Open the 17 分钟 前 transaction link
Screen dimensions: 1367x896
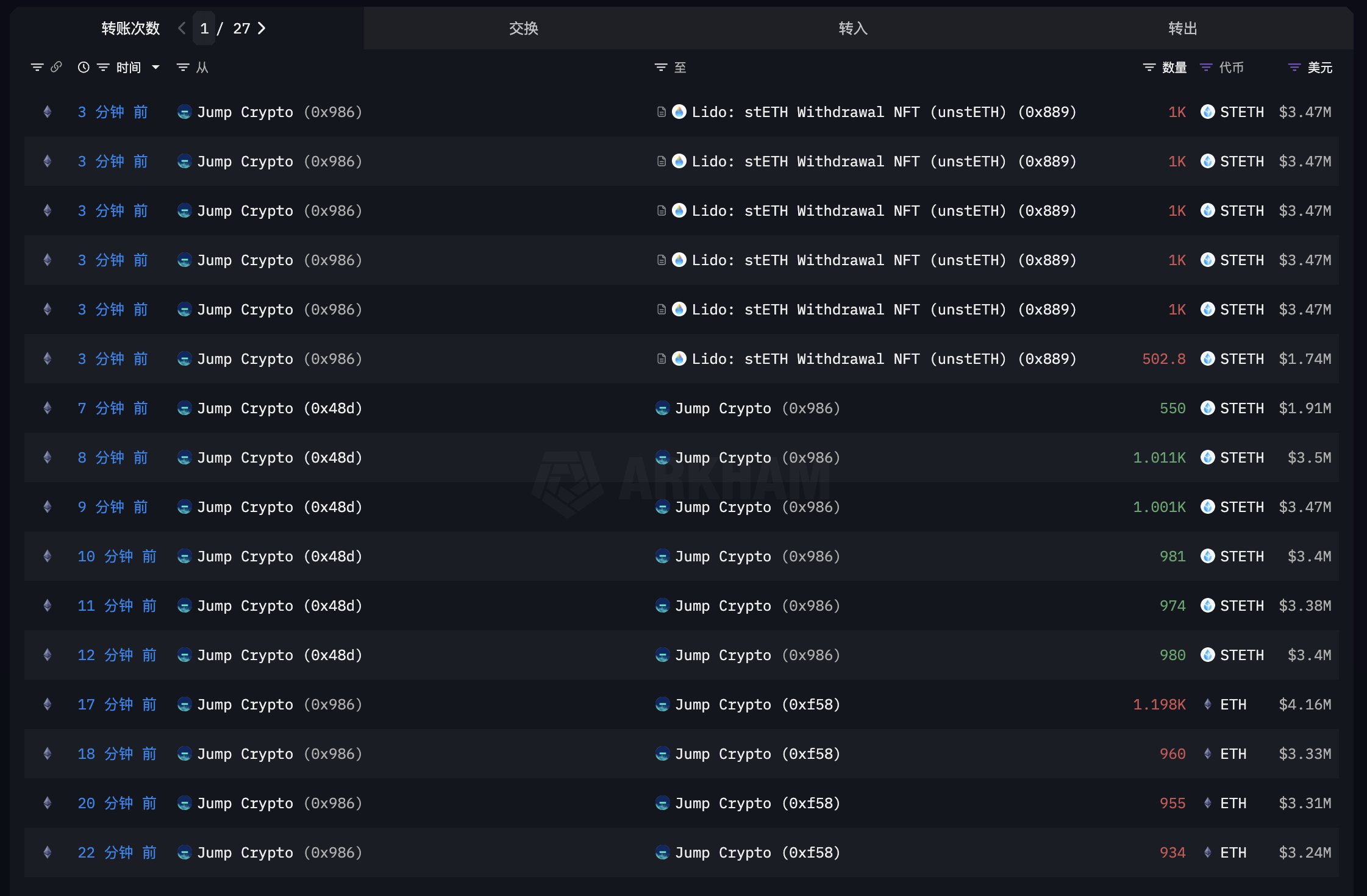point(117,704)
